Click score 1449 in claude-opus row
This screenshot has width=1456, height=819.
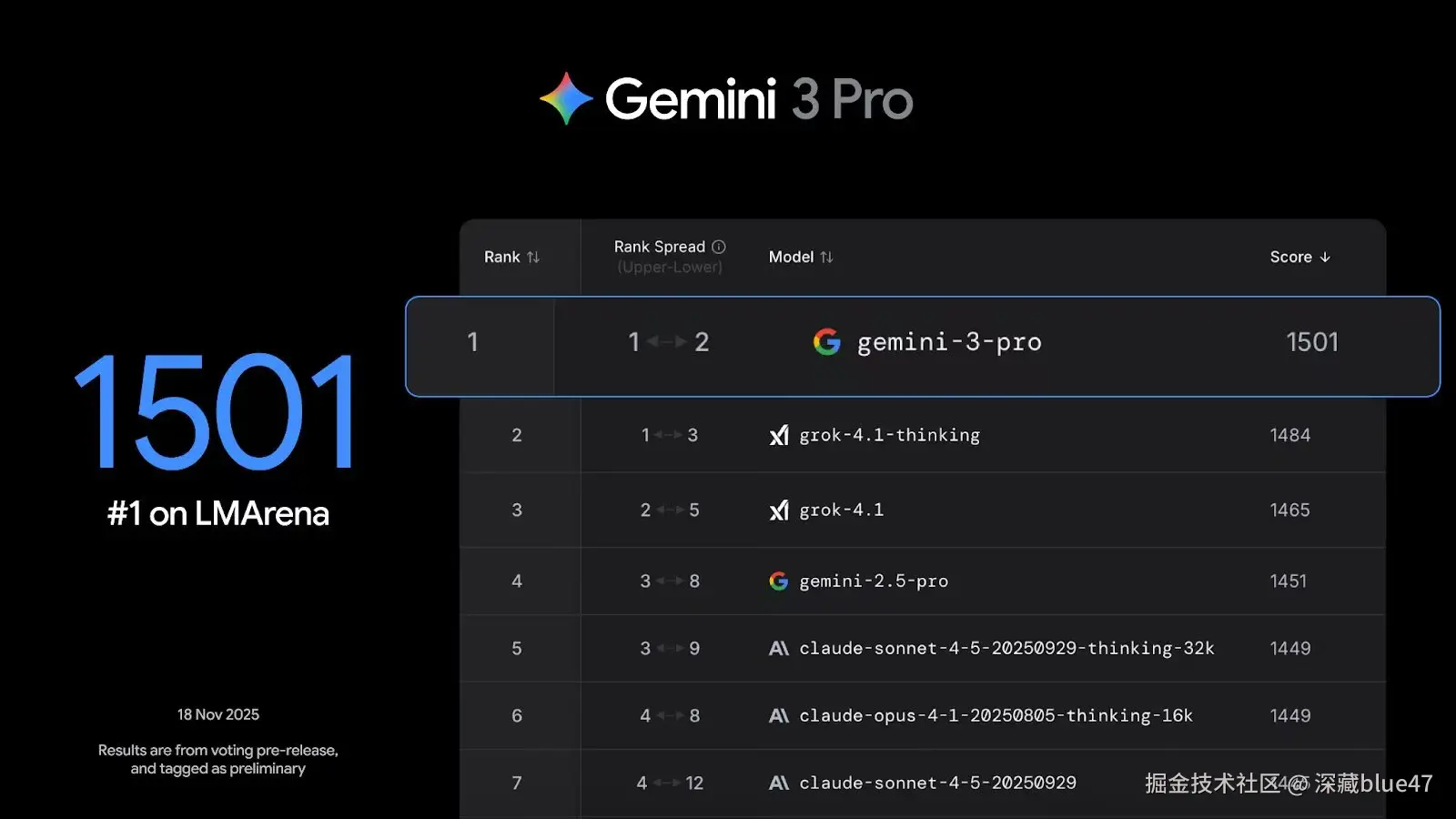tap(1290, 715)
